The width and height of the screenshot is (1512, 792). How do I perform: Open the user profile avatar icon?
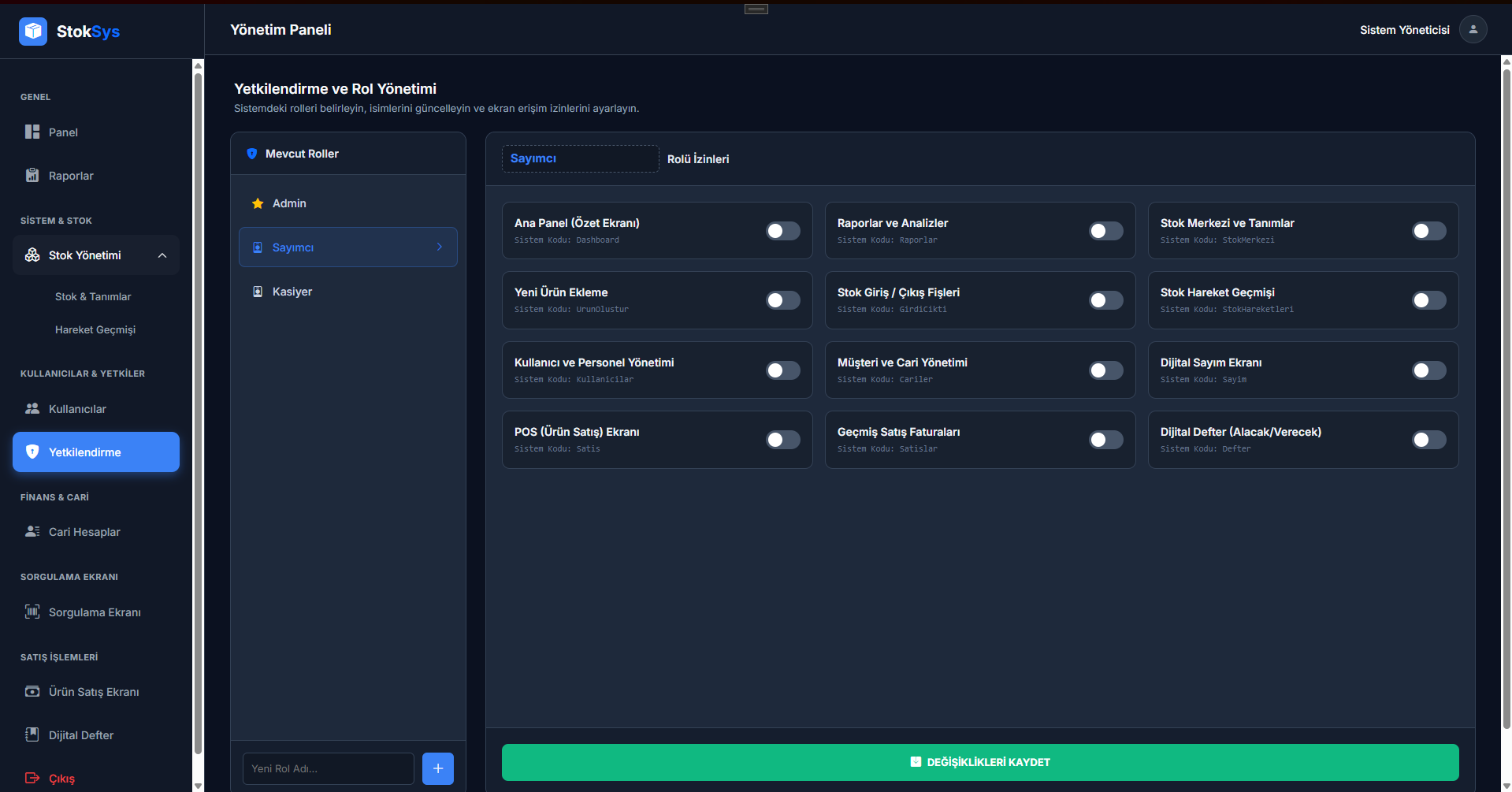pyautogui.click(x=1473, y=30)
